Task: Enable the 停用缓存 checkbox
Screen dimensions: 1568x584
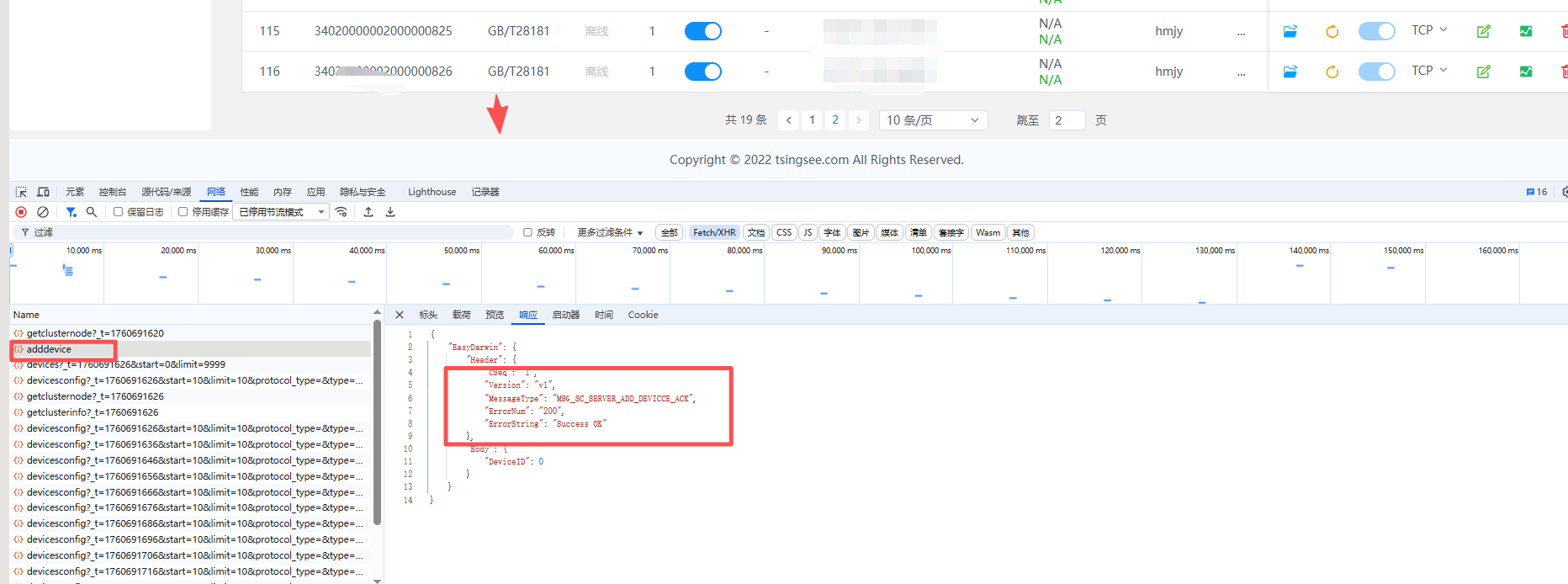Action: point(183,212)
